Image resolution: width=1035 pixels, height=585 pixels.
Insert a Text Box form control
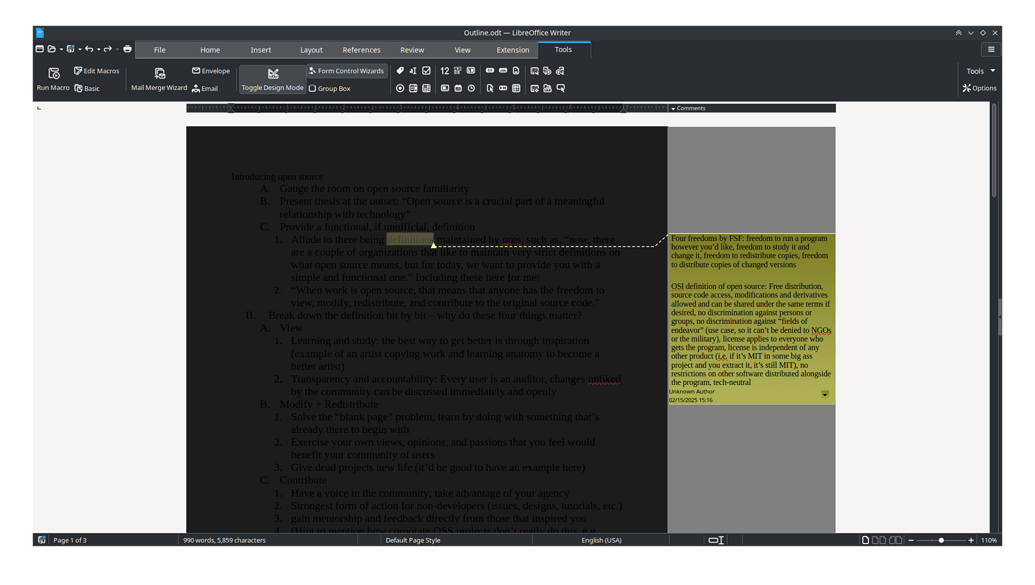click(x=413, y=71)
